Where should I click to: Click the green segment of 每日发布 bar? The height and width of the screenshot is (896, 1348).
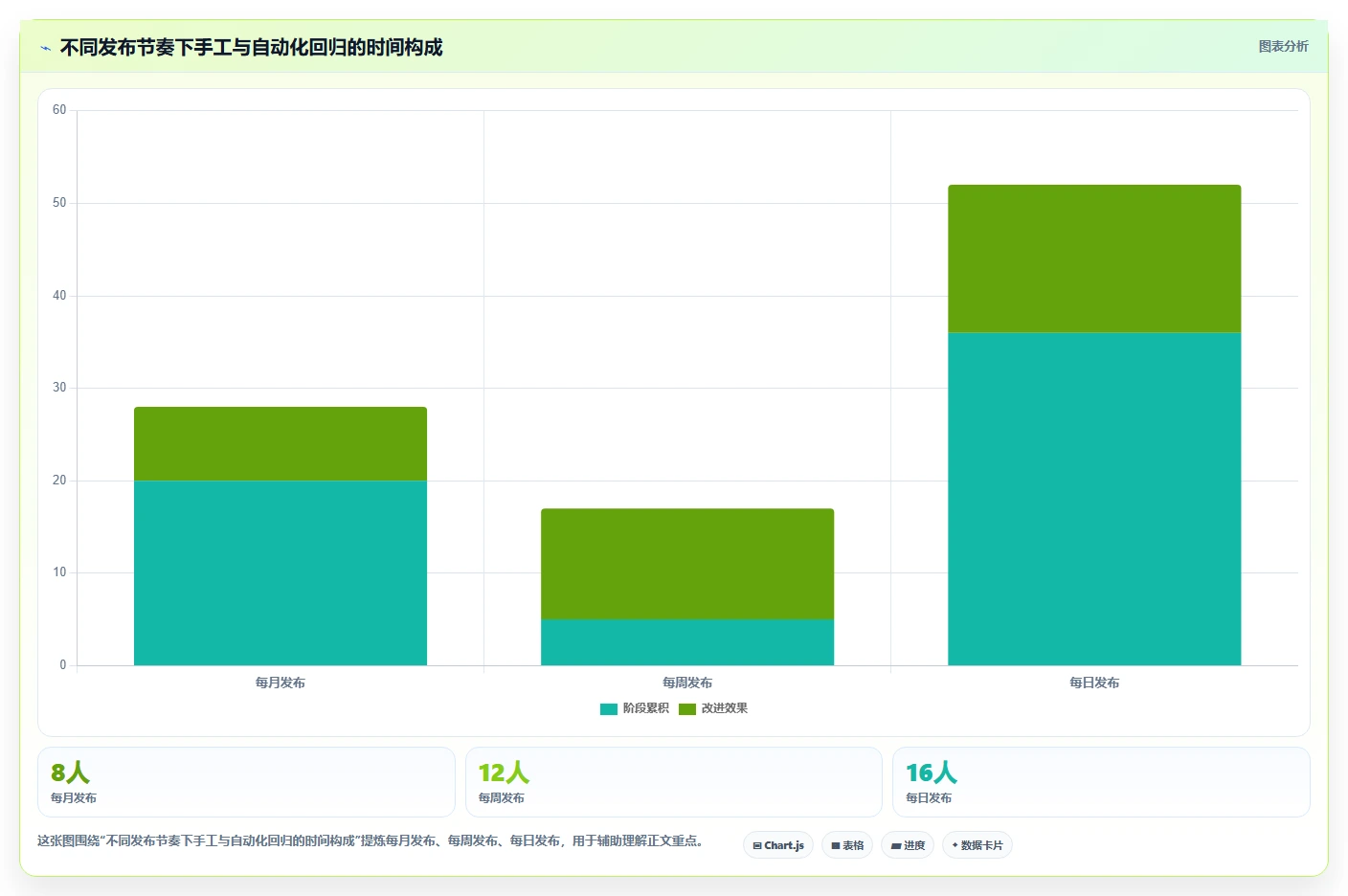click(1094, 258)
